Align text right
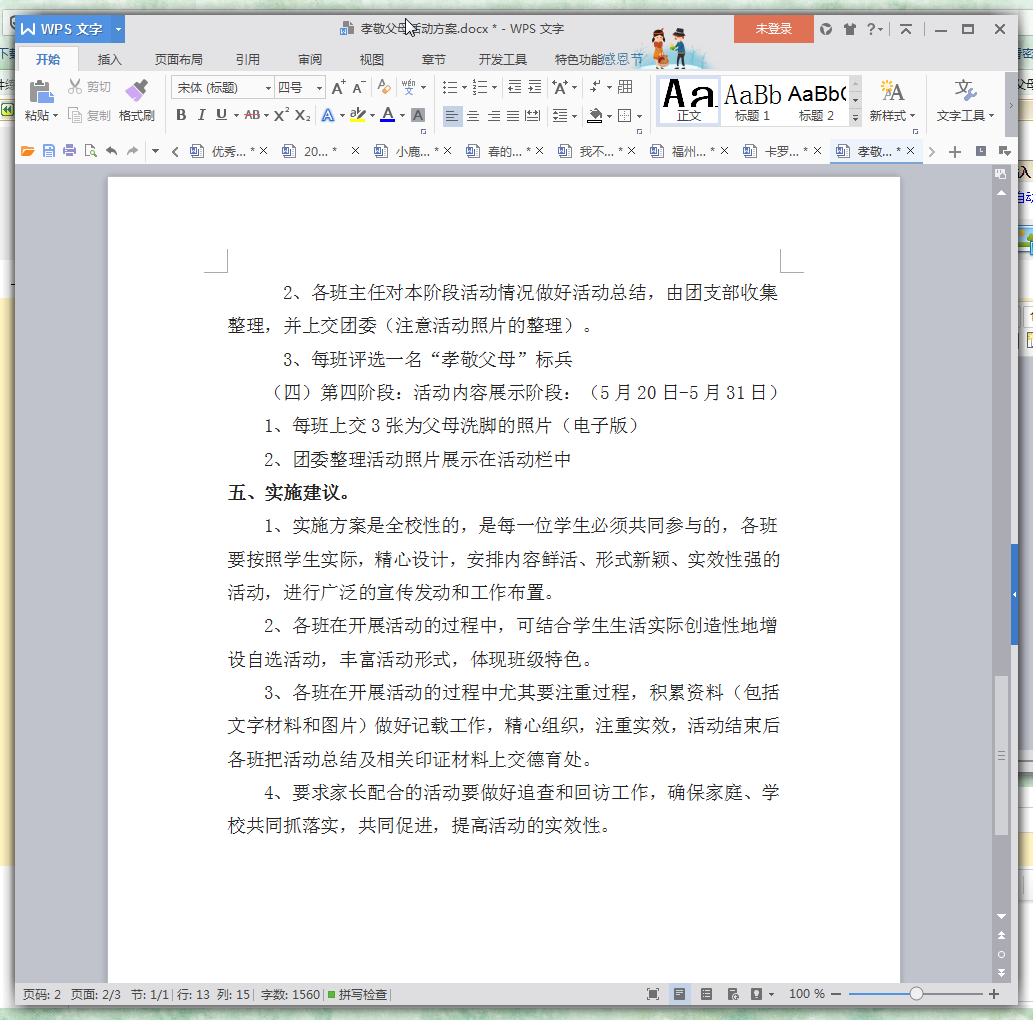Viewport: 1033px width, 1020px height. pyautogui.click(x=493, y=116)
